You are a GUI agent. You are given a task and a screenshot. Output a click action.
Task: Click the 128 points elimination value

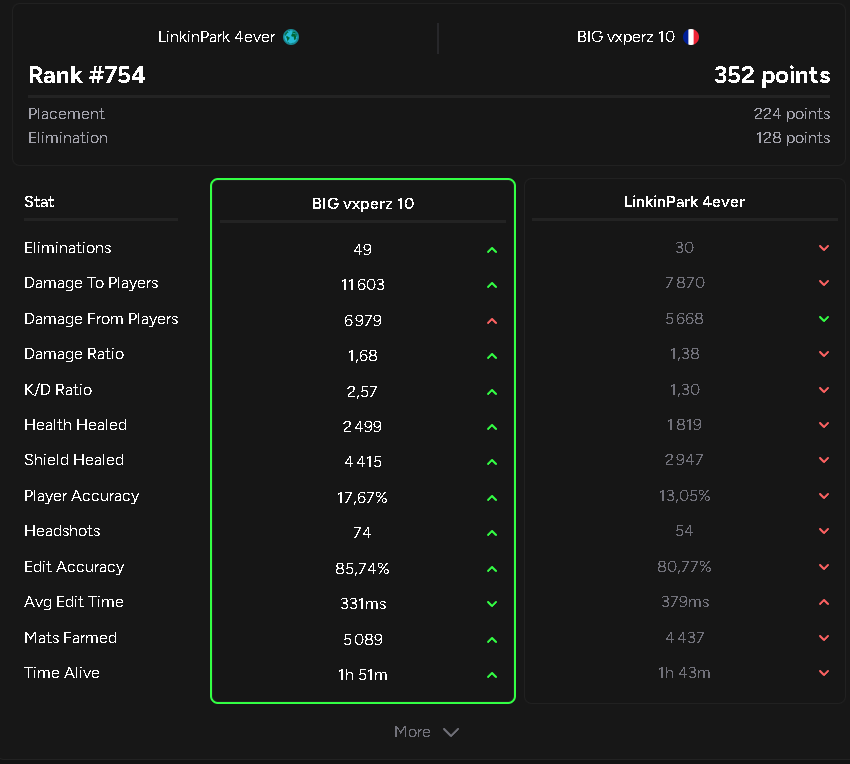coord(793,138)
